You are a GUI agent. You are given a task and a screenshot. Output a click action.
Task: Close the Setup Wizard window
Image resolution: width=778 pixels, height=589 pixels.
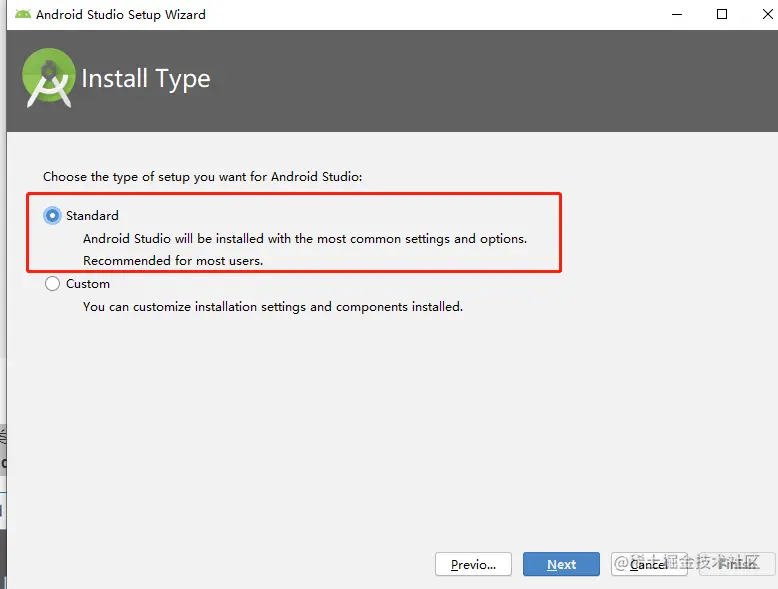click(x=767, y=14)
